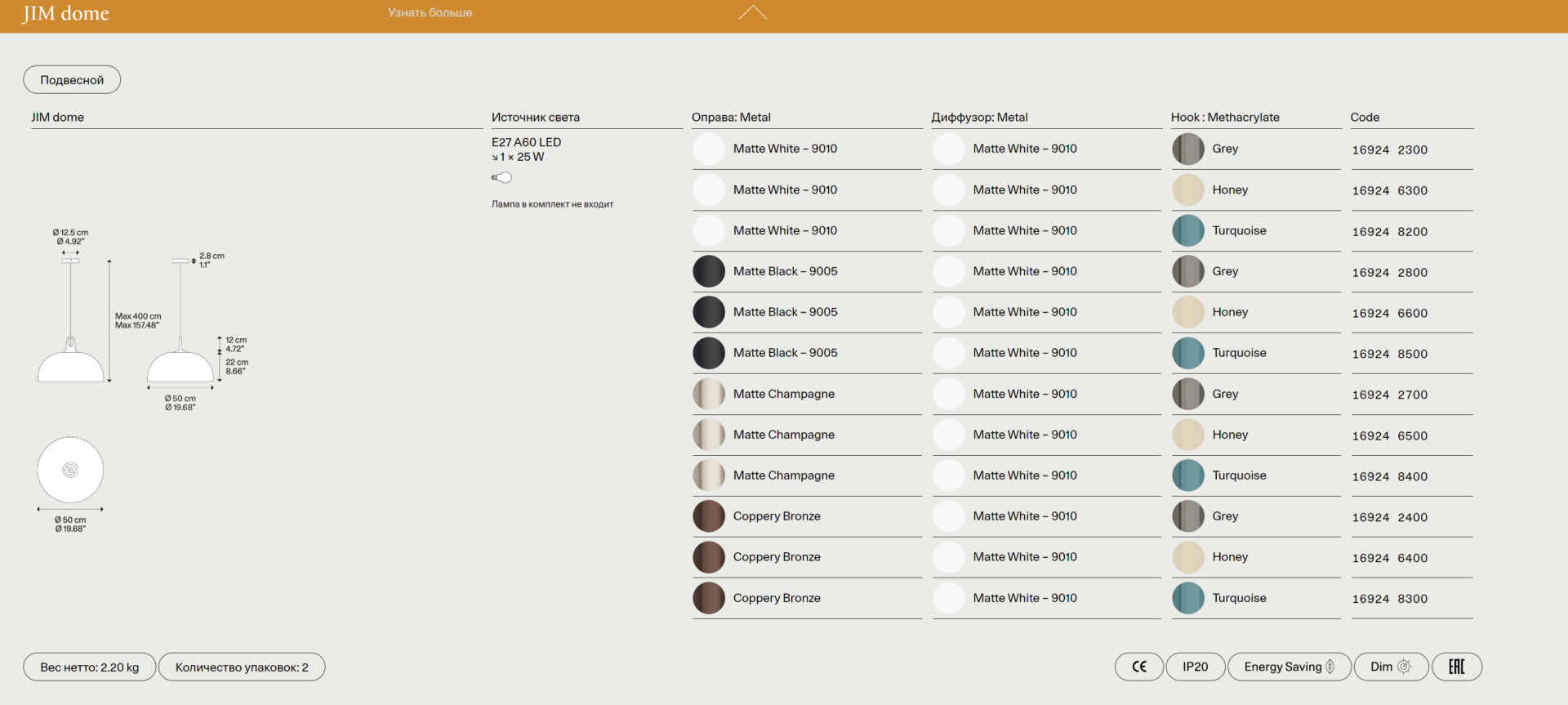Screen dimensions: 1568x705
Task: Click the 'Вес нетто: 2.20 kg' pill
Action: (x=90, y=667)
